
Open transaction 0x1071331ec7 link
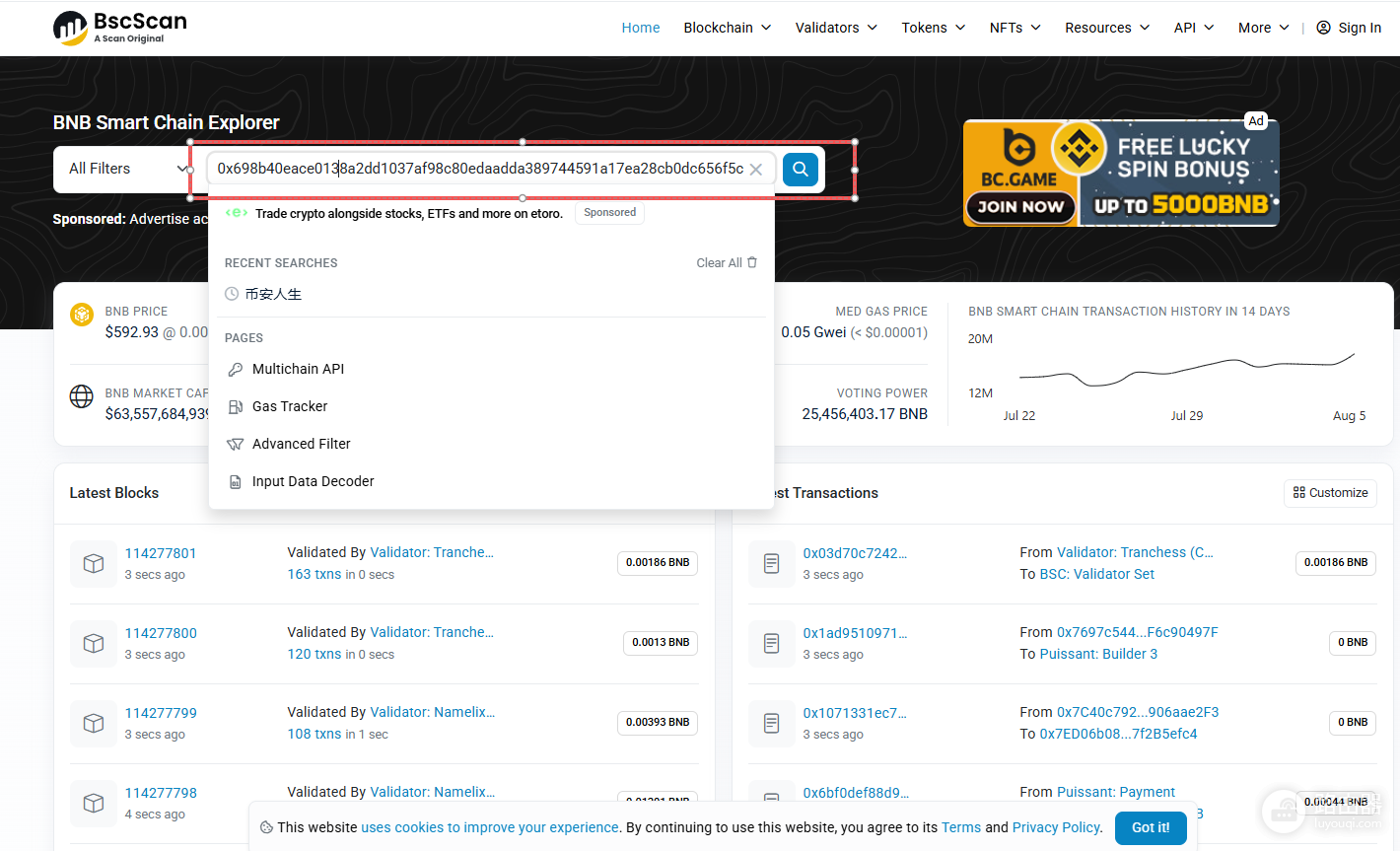pos(855,713)
